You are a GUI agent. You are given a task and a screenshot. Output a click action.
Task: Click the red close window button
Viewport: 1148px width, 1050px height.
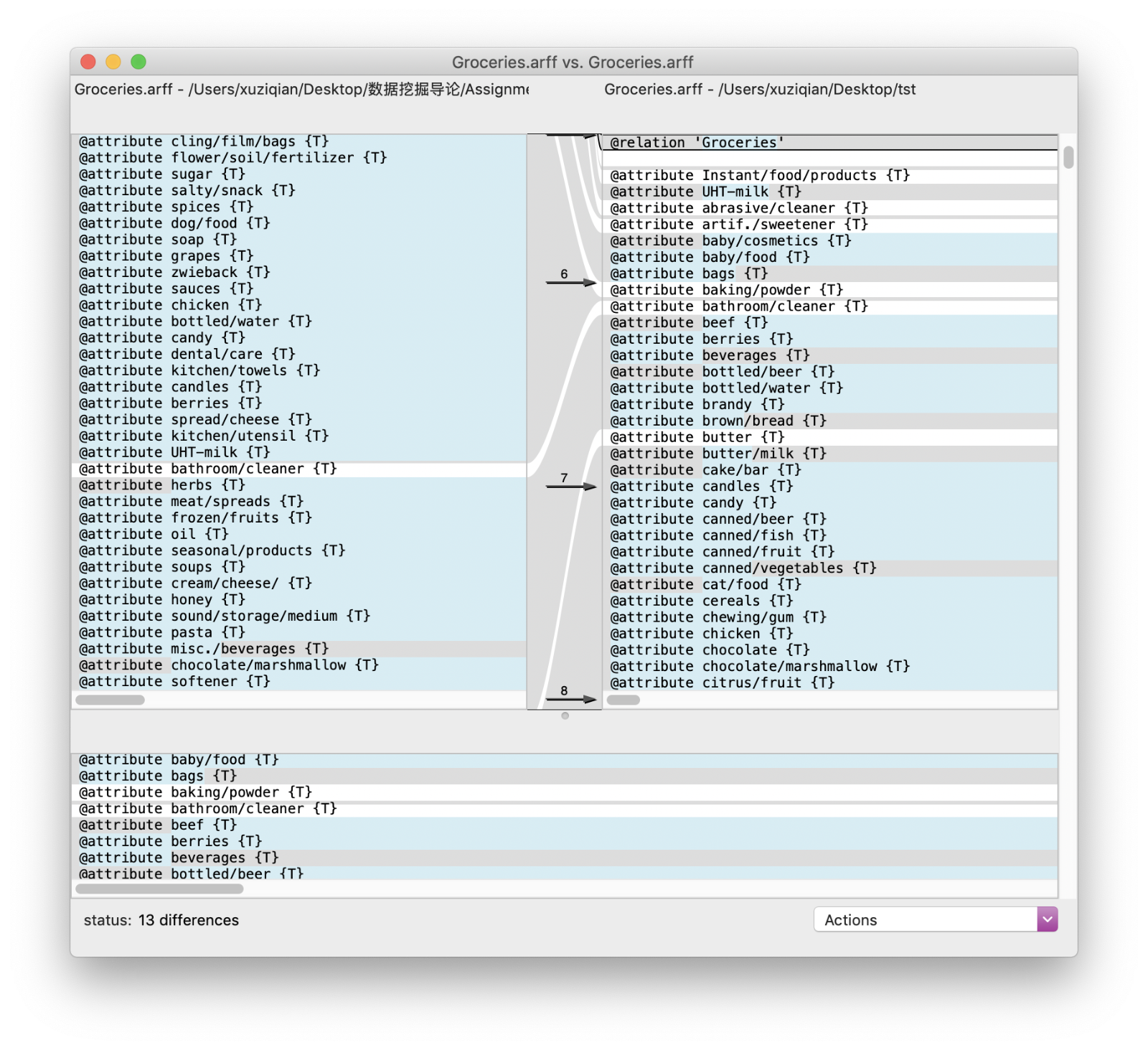pyautogui.click(x=88, y=62)
